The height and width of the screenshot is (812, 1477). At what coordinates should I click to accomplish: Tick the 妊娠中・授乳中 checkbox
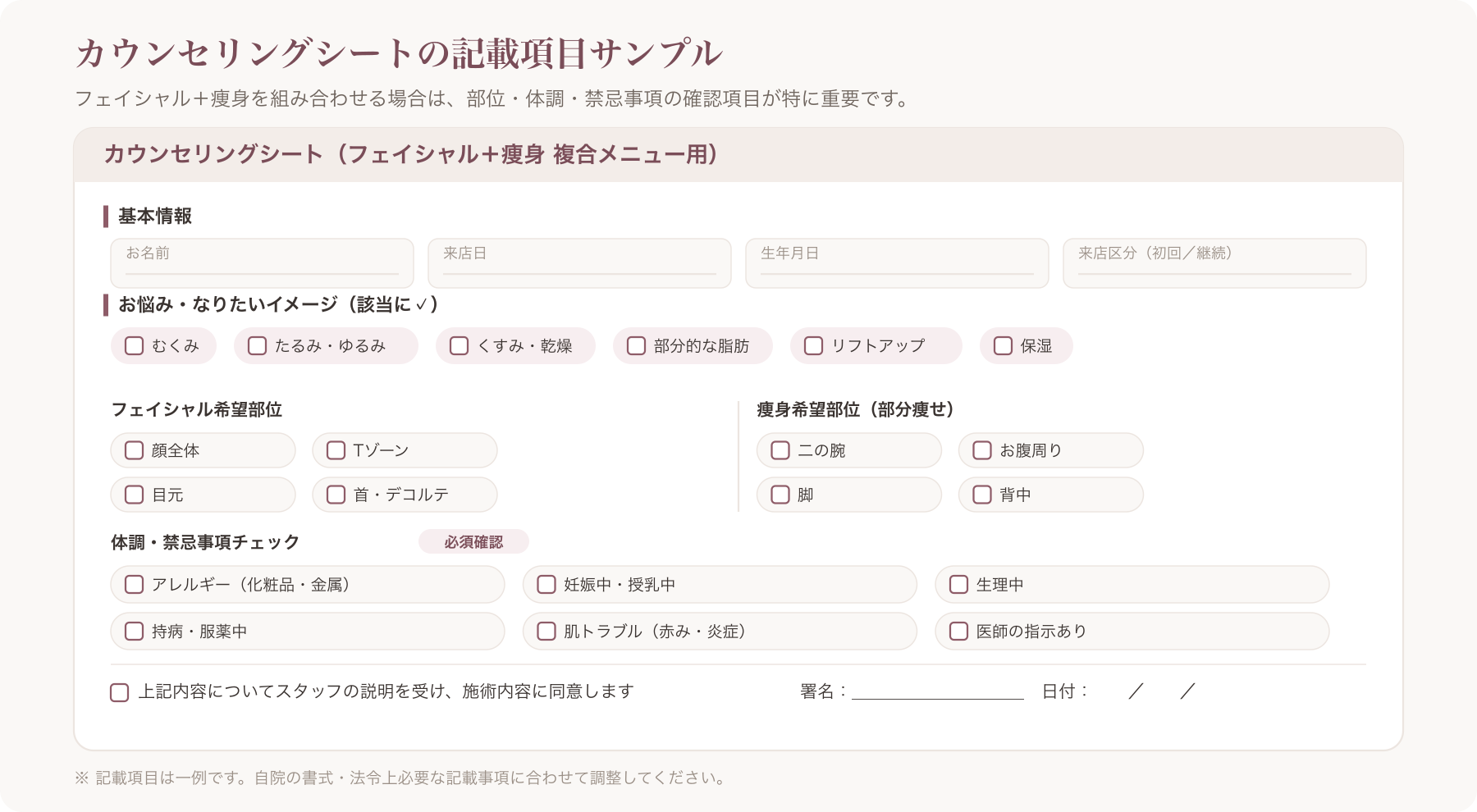[546, 584]
